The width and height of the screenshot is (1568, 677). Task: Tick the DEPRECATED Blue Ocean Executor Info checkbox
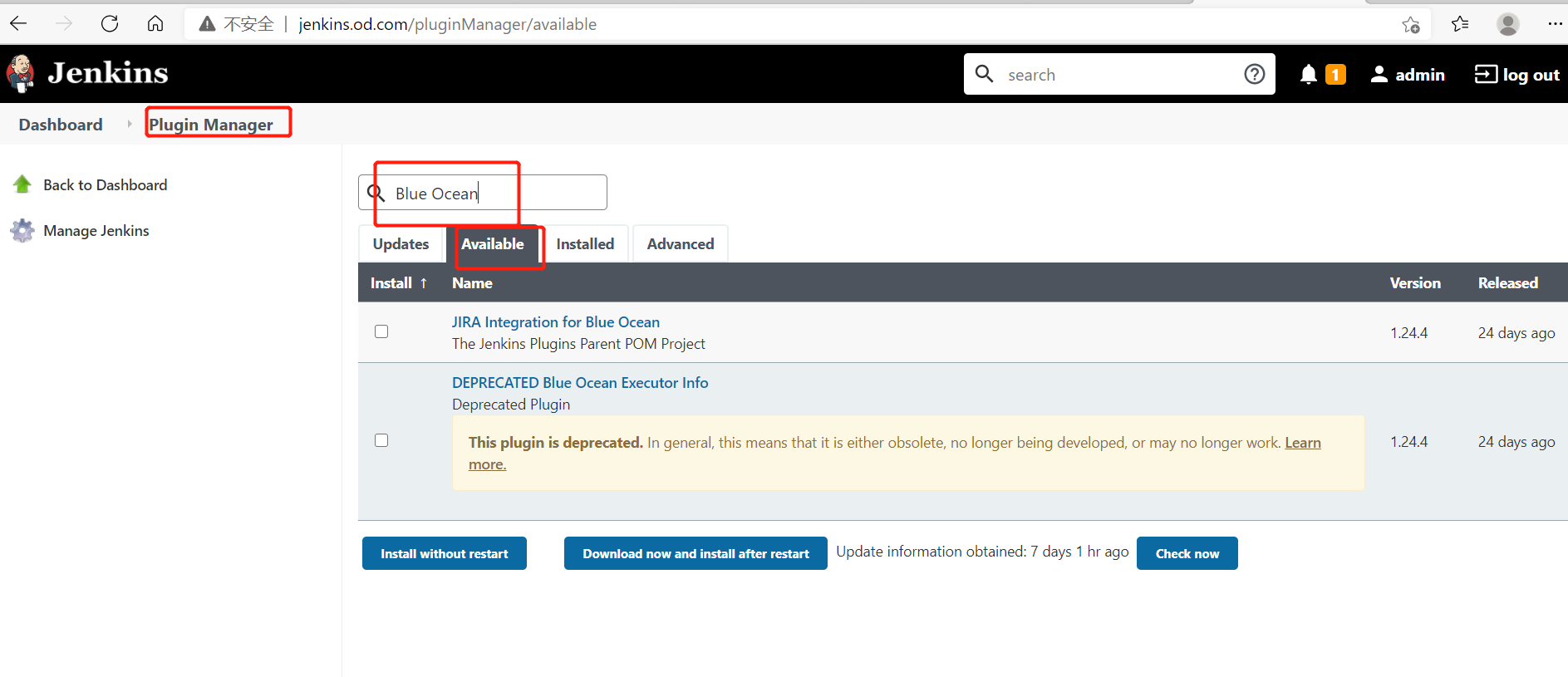point(381,441)
